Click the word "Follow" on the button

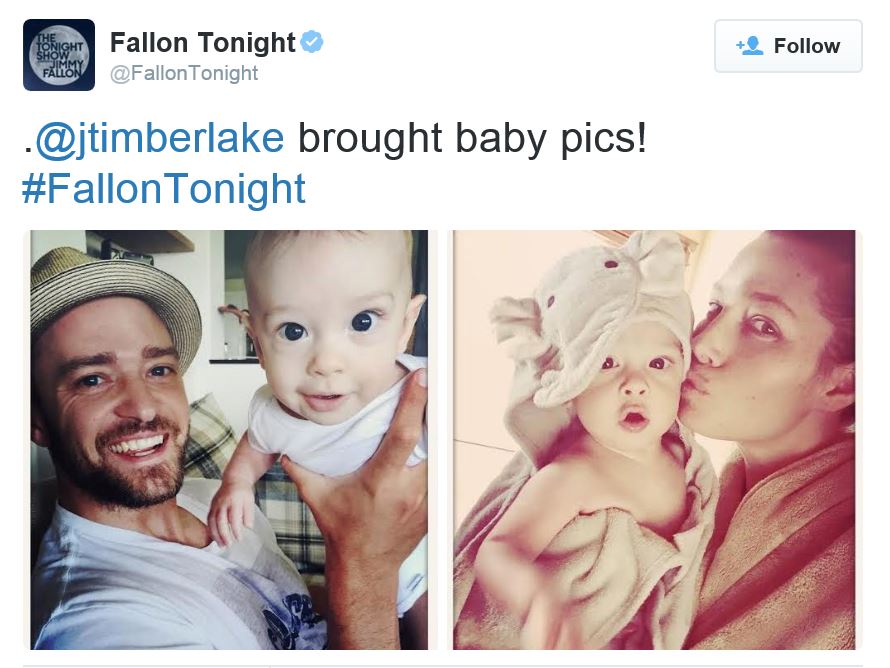click(x=807, y=46)
